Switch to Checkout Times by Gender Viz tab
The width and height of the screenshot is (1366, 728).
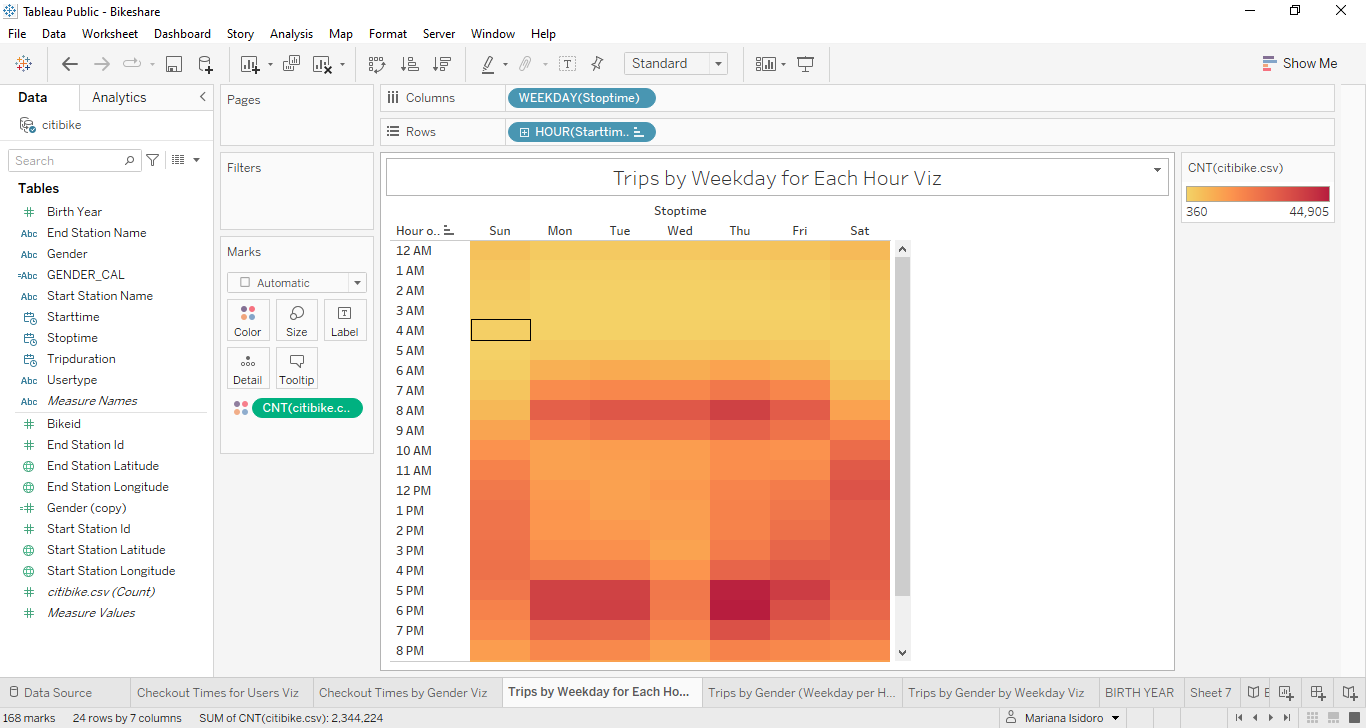point(403,692)
